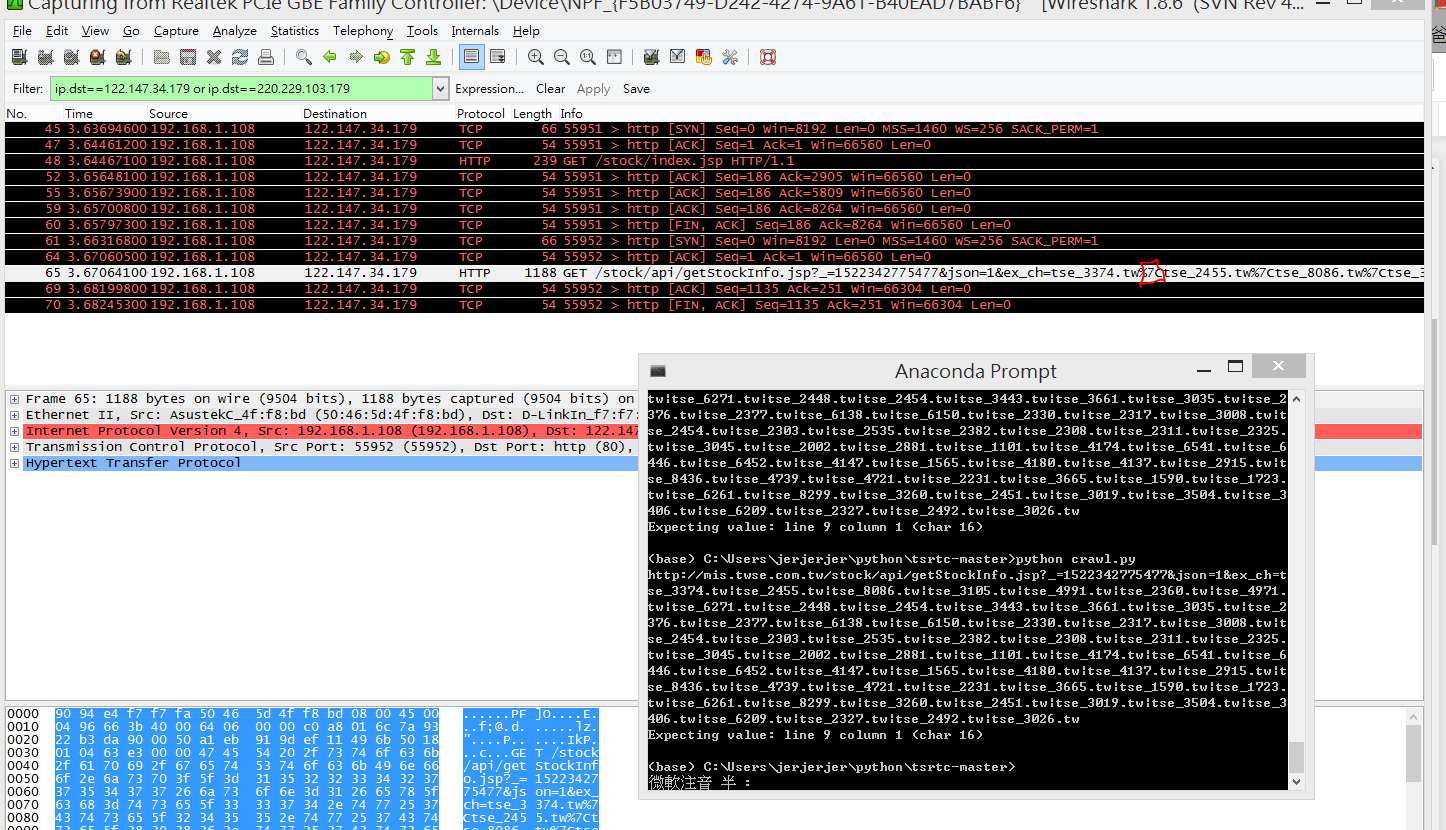The width and height of the screenshot is (1446, 830).
Task: Apply the display filter
Action: point(593,89)
